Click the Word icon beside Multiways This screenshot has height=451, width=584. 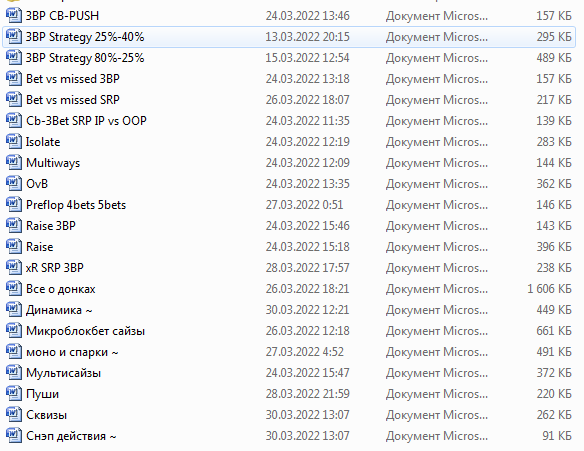point(13,163)
